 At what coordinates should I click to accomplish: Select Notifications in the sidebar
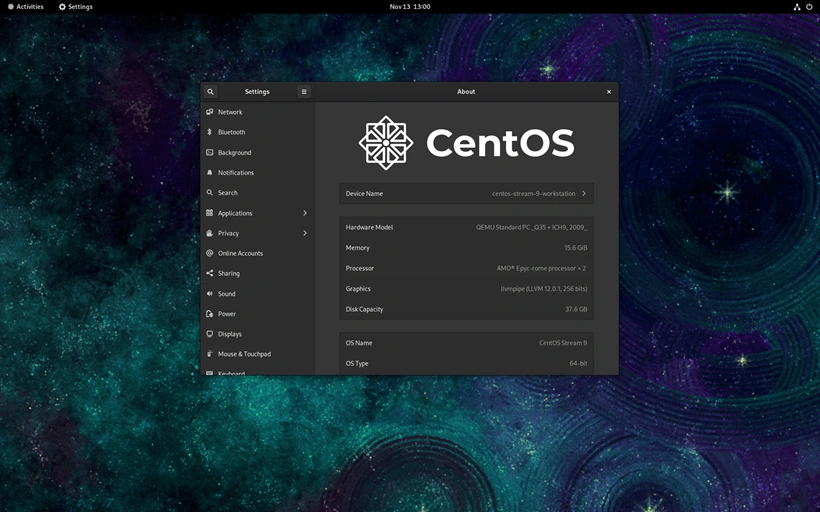tap(257, 173)
